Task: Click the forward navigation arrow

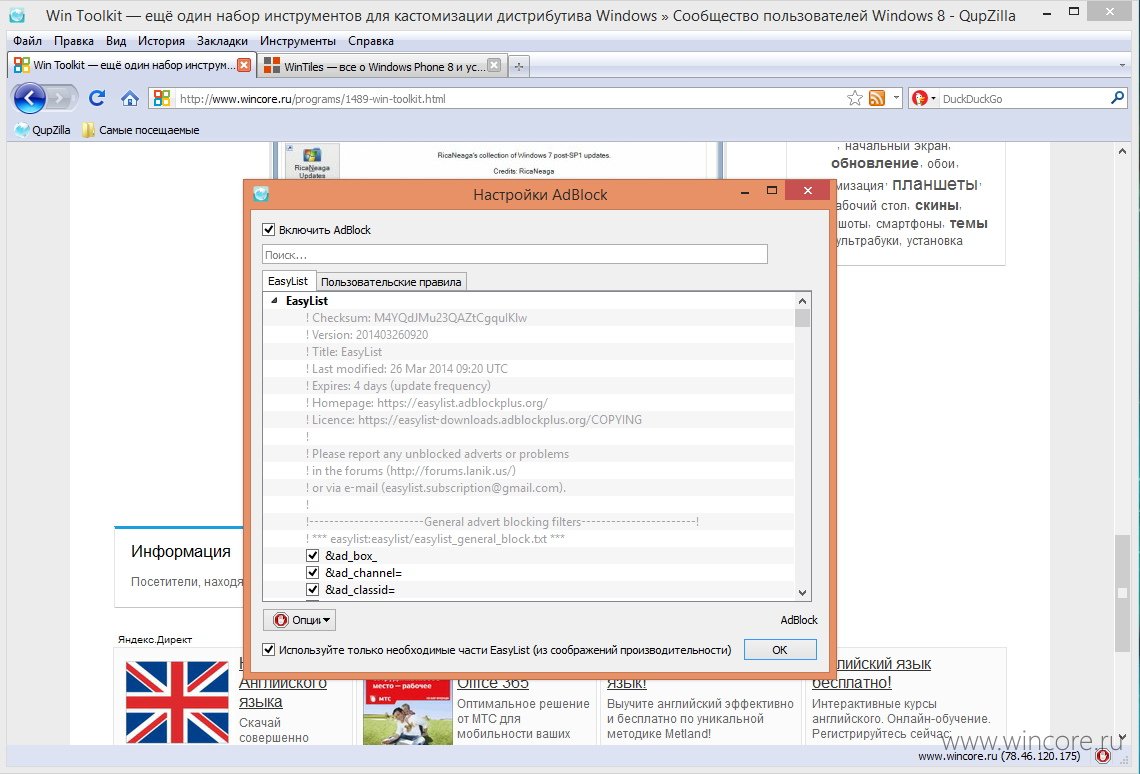Action: click(x=63, y=98)
